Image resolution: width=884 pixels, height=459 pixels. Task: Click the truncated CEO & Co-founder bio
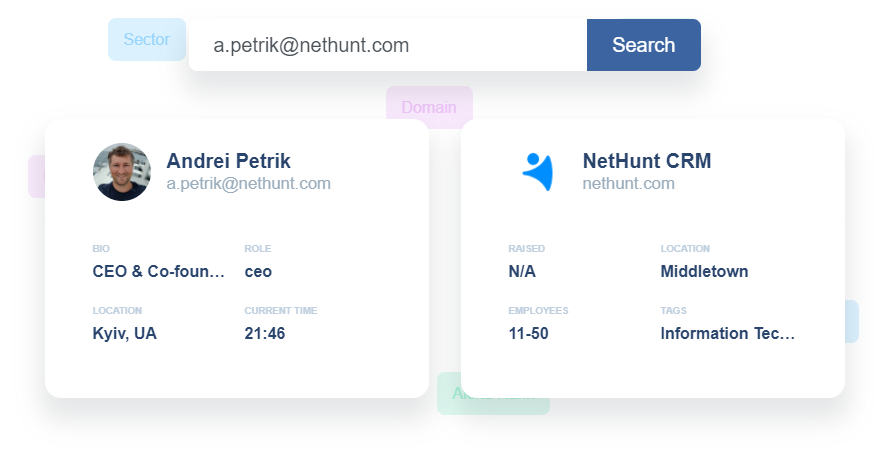[158, 272]
